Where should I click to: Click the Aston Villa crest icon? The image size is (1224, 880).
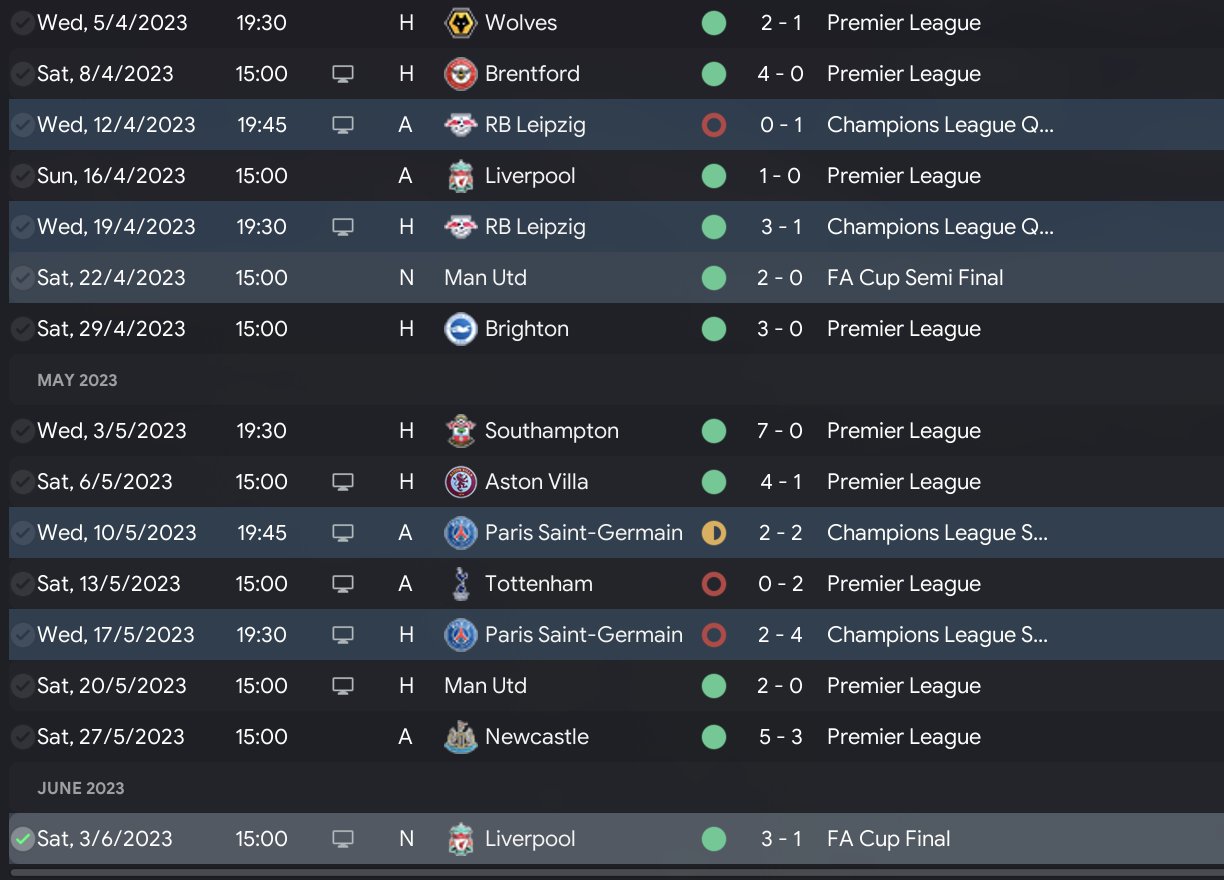pyautogui.click(x=460, y=482)
